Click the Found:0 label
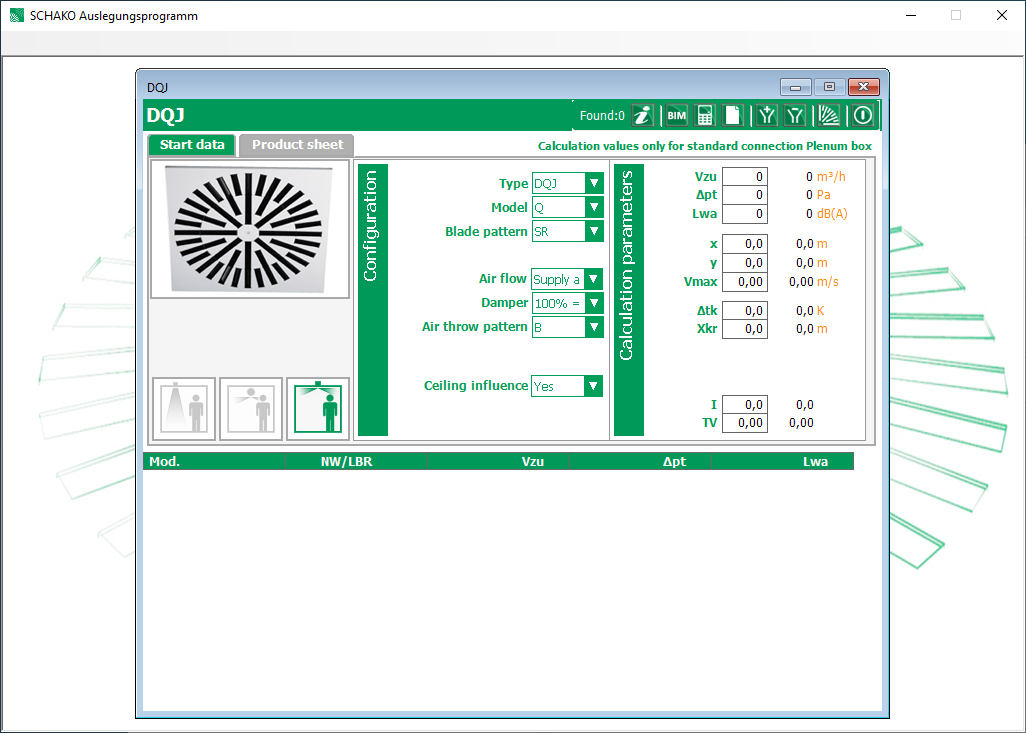The width and height of the screenshot is (1026, 733). pos(602,116)
